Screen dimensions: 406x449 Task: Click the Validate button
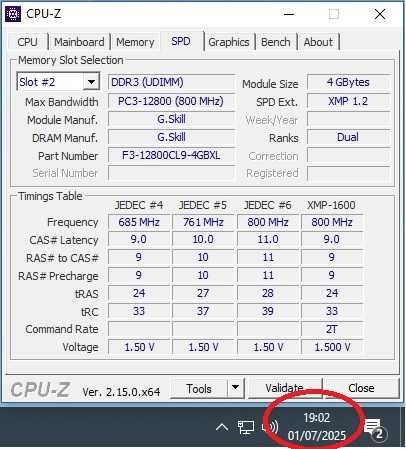coord(284,388)
